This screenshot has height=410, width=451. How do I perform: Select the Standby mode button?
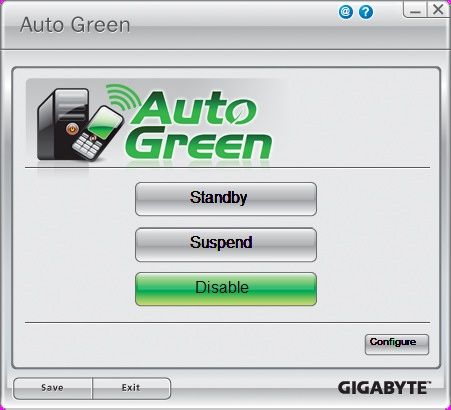pos(226,199)
